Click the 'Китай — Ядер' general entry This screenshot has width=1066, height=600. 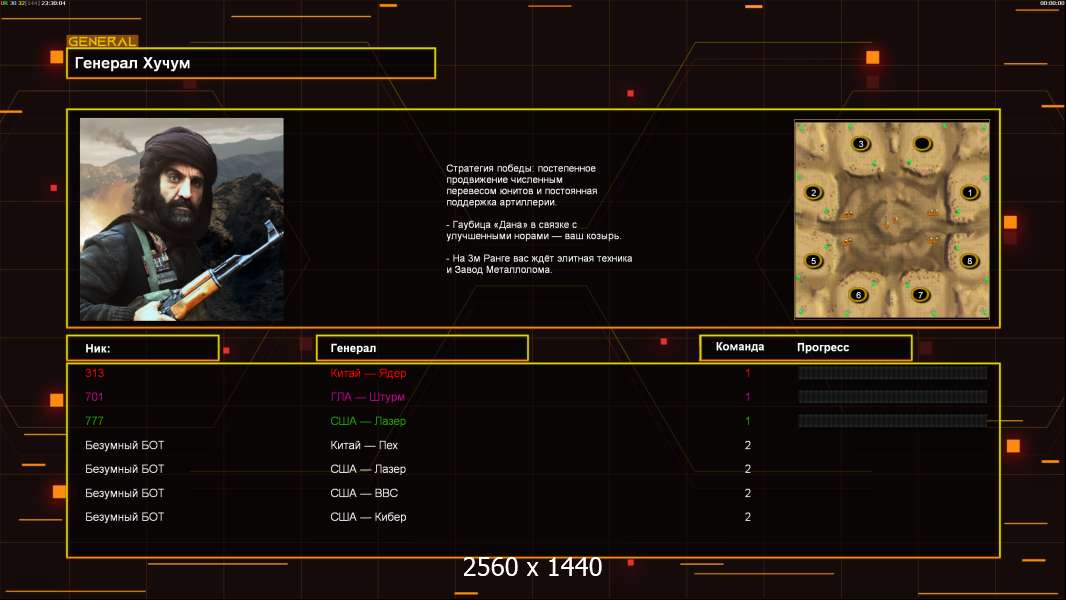[x=368, y=373]
